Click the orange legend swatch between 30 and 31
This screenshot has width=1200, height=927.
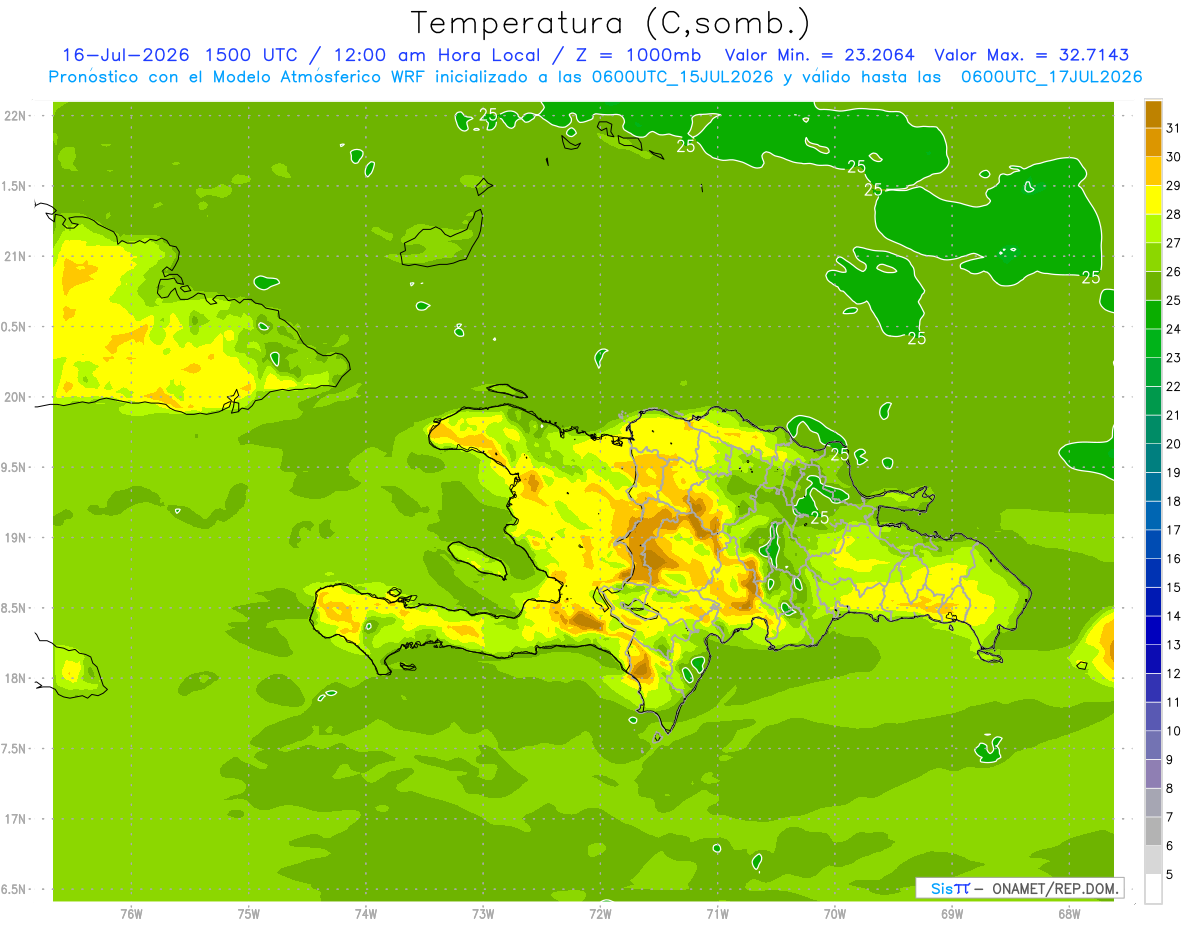pyautogui.click(x=1153, y=143)
